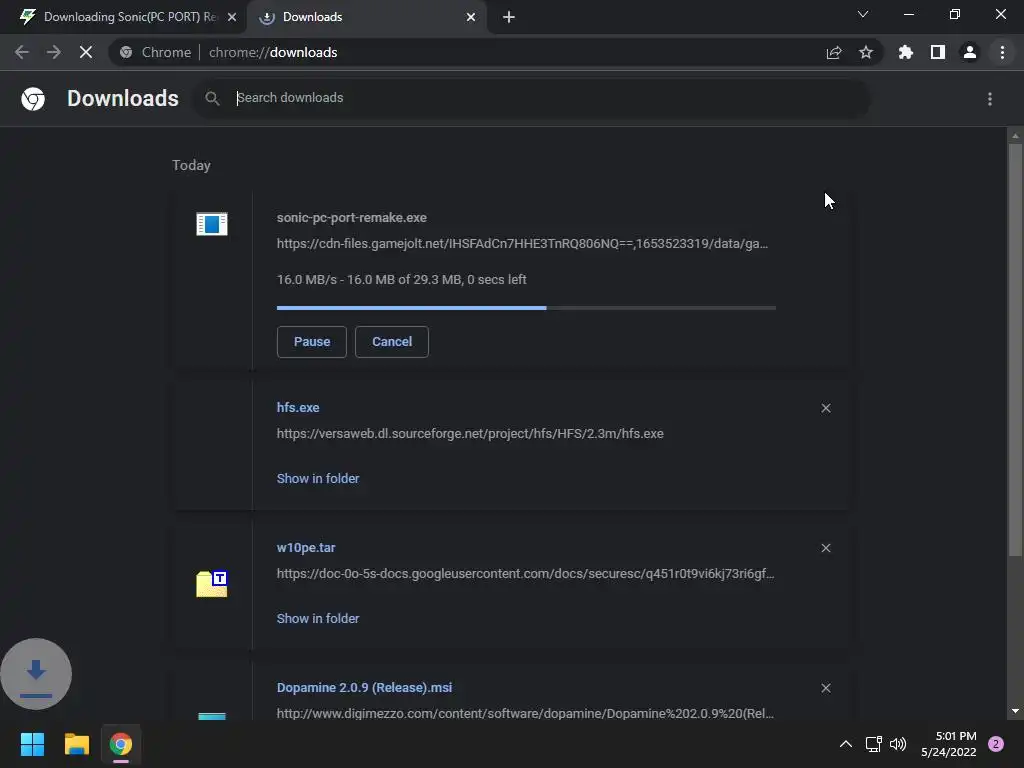Show w10pe.tar in folder
Image resolution: width=1024 pixels, height=768 pixels.
pyautogui.click(x=318, y=618)
